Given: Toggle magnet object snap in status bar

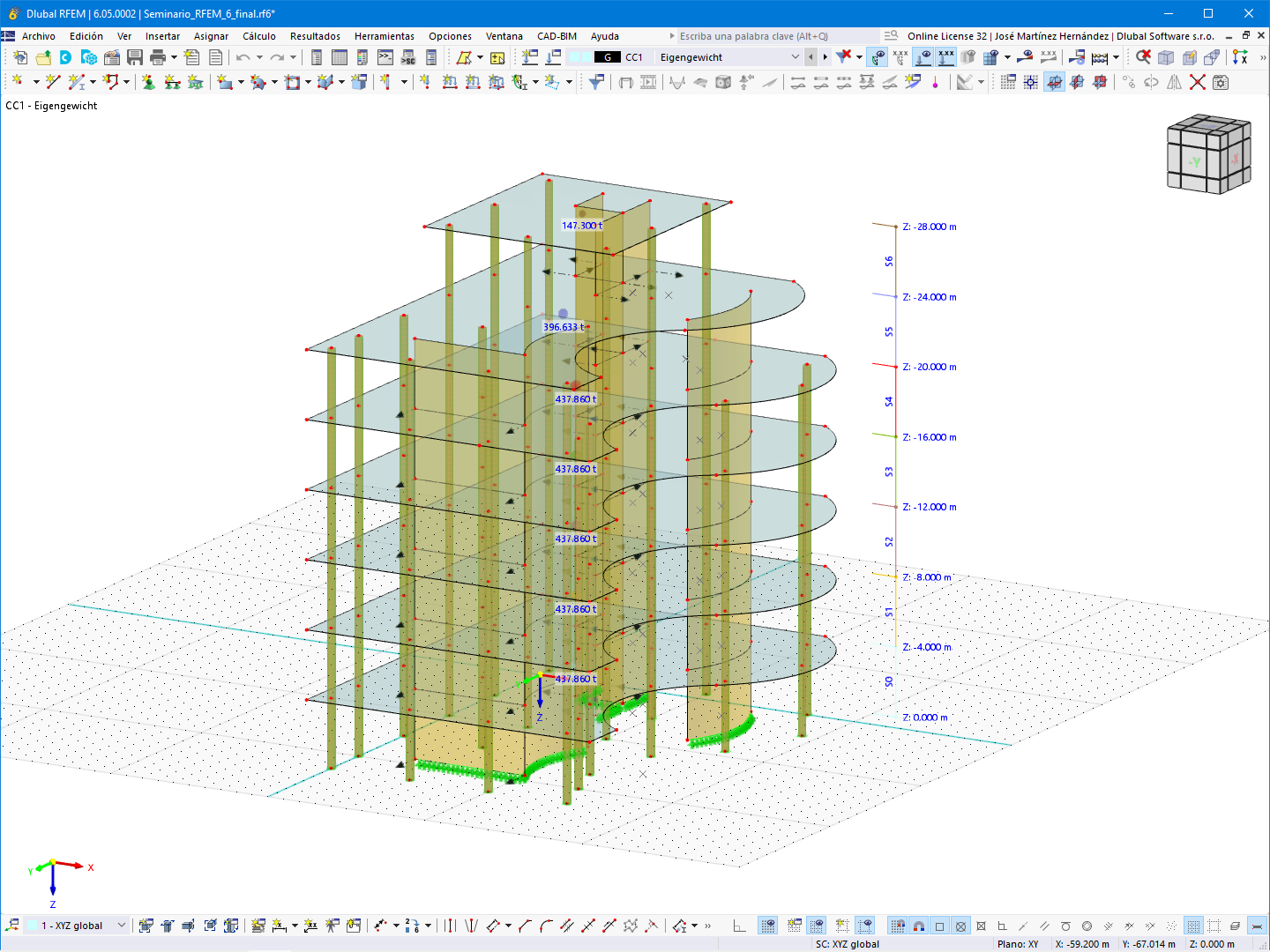Looking at the screenshot, I should point(918,926).
